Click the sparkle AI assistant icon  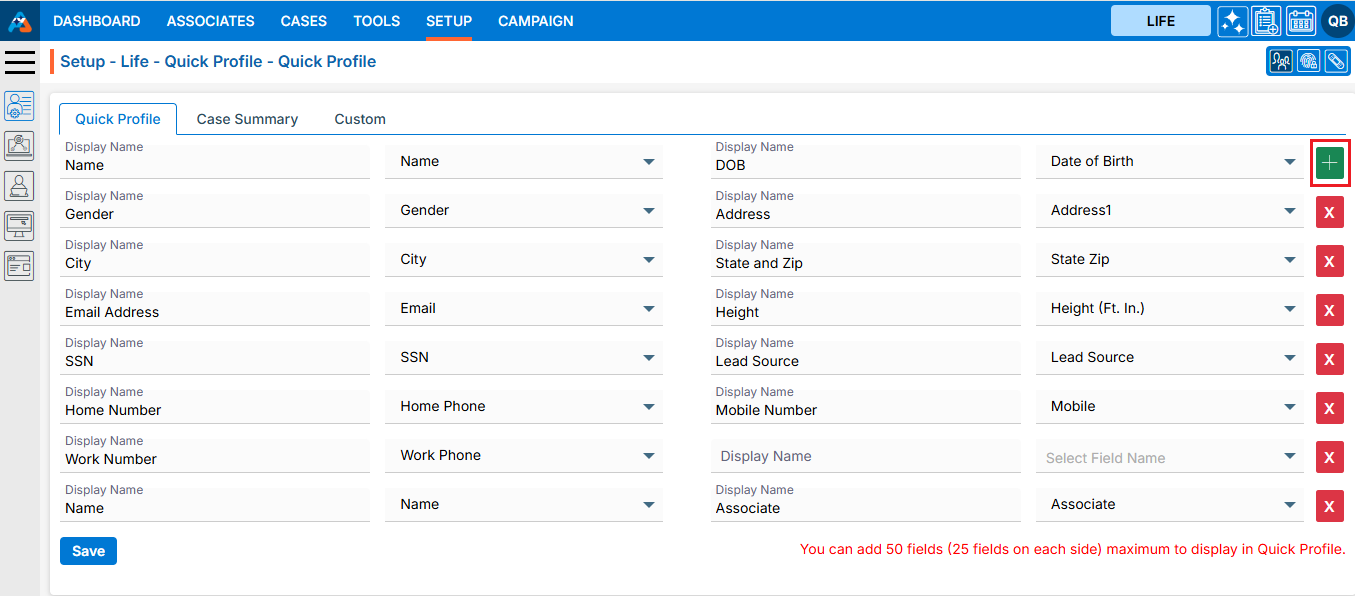click(x=1232, y=21)
